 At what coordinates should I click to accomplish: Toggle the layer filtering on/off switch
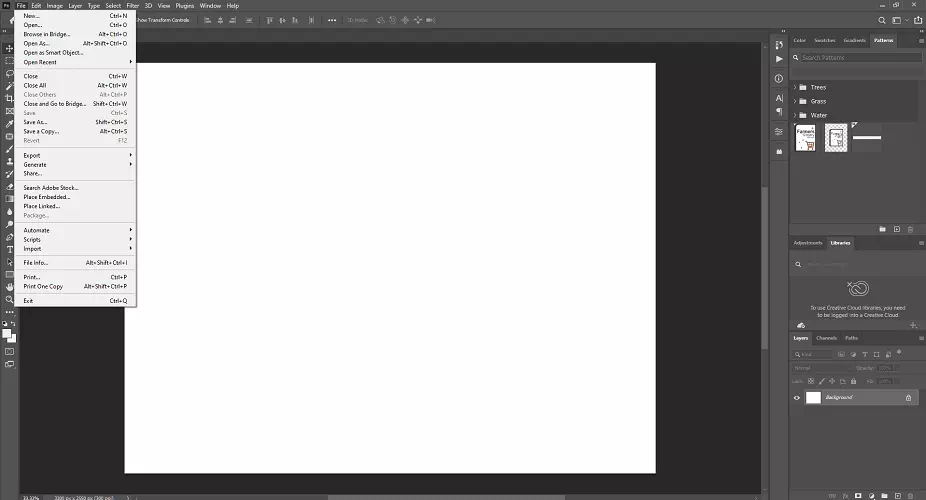(x=899, y=352)
